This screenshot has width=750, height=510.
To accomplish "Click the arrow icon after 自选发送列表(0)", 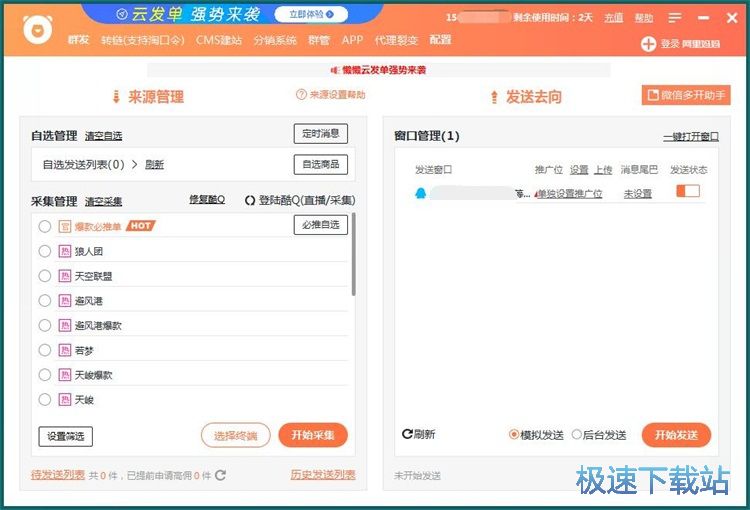I will click(134, 165).
